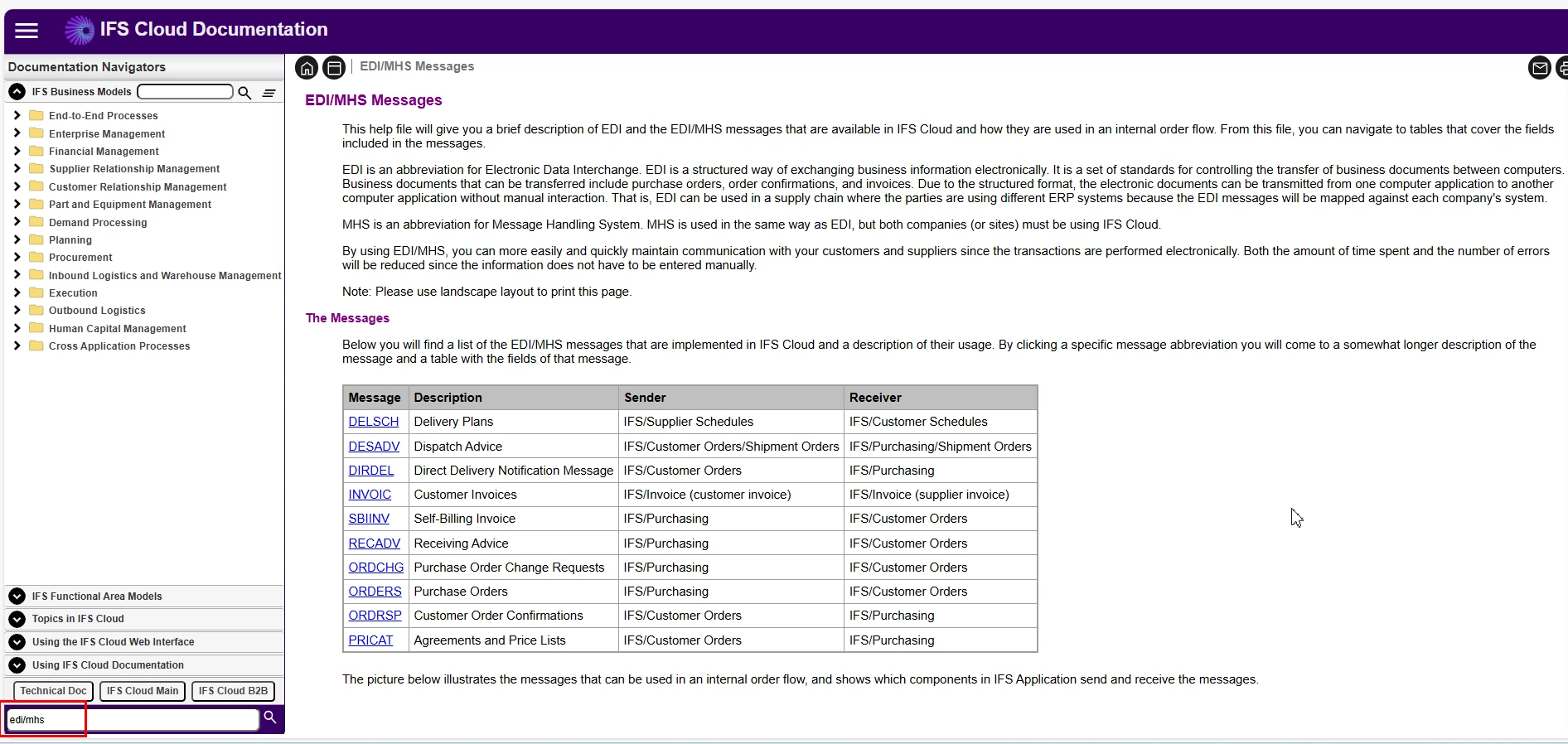The image size is (1568, 744).
Task: Expand the End-to-End Processes tree node
Action: (17, 115)
